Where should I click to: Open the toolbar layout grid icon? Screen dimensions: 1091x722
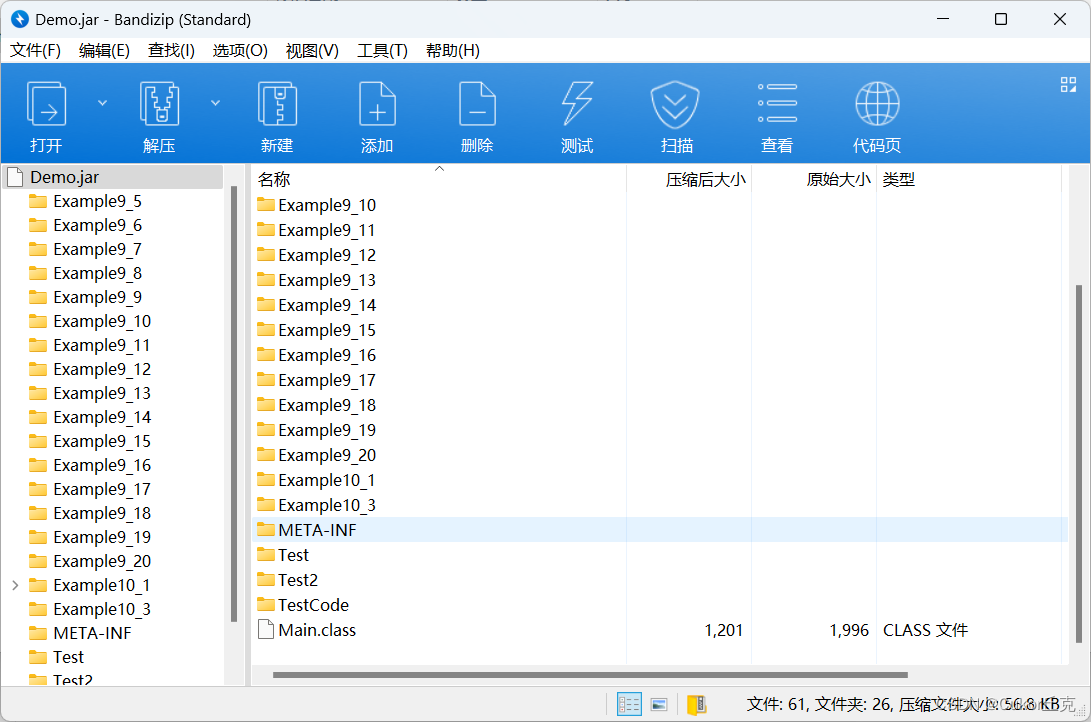(1068, 85)
